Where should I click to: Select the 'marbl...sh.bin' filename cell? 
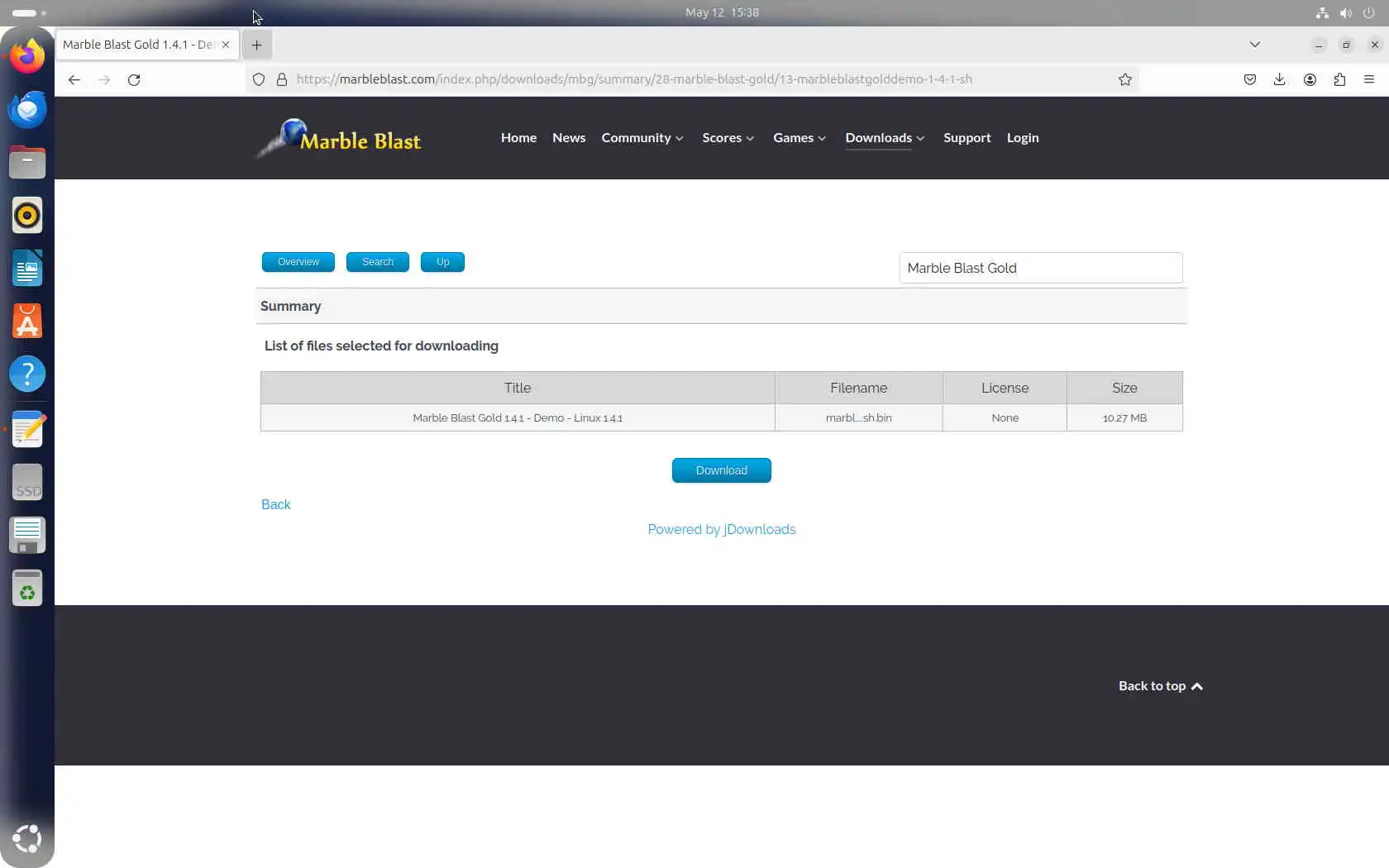(x=859, y=417)
